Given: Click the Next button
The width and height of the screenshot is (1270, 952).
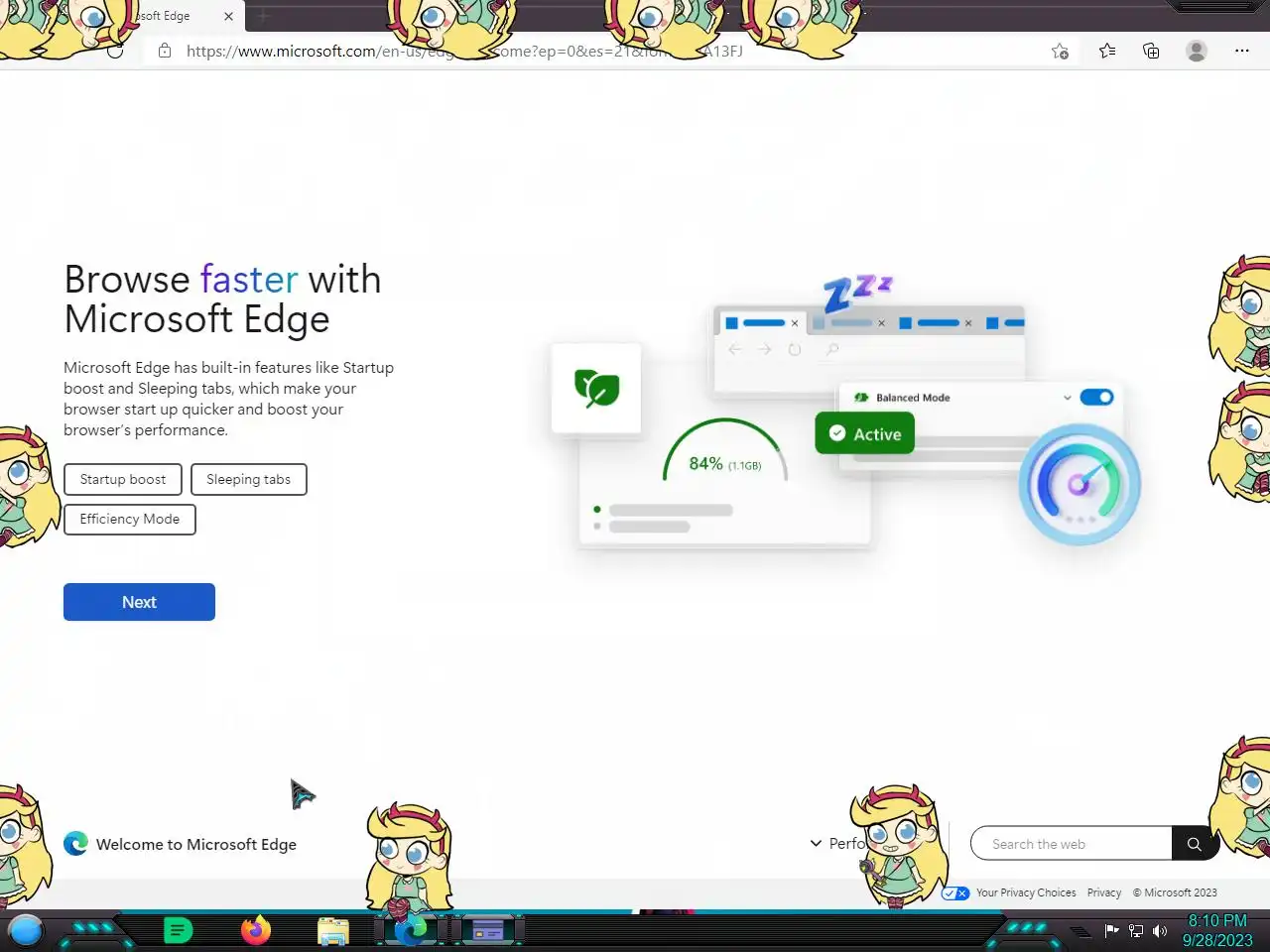Looking at the screenshot, I should 139,602.
